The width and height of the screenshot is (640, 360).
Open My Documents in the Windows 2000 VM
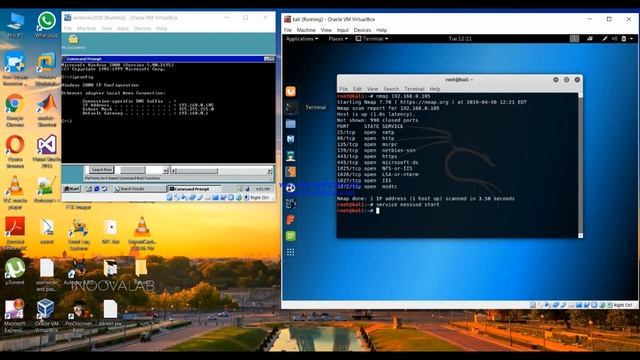coord(73,42)
